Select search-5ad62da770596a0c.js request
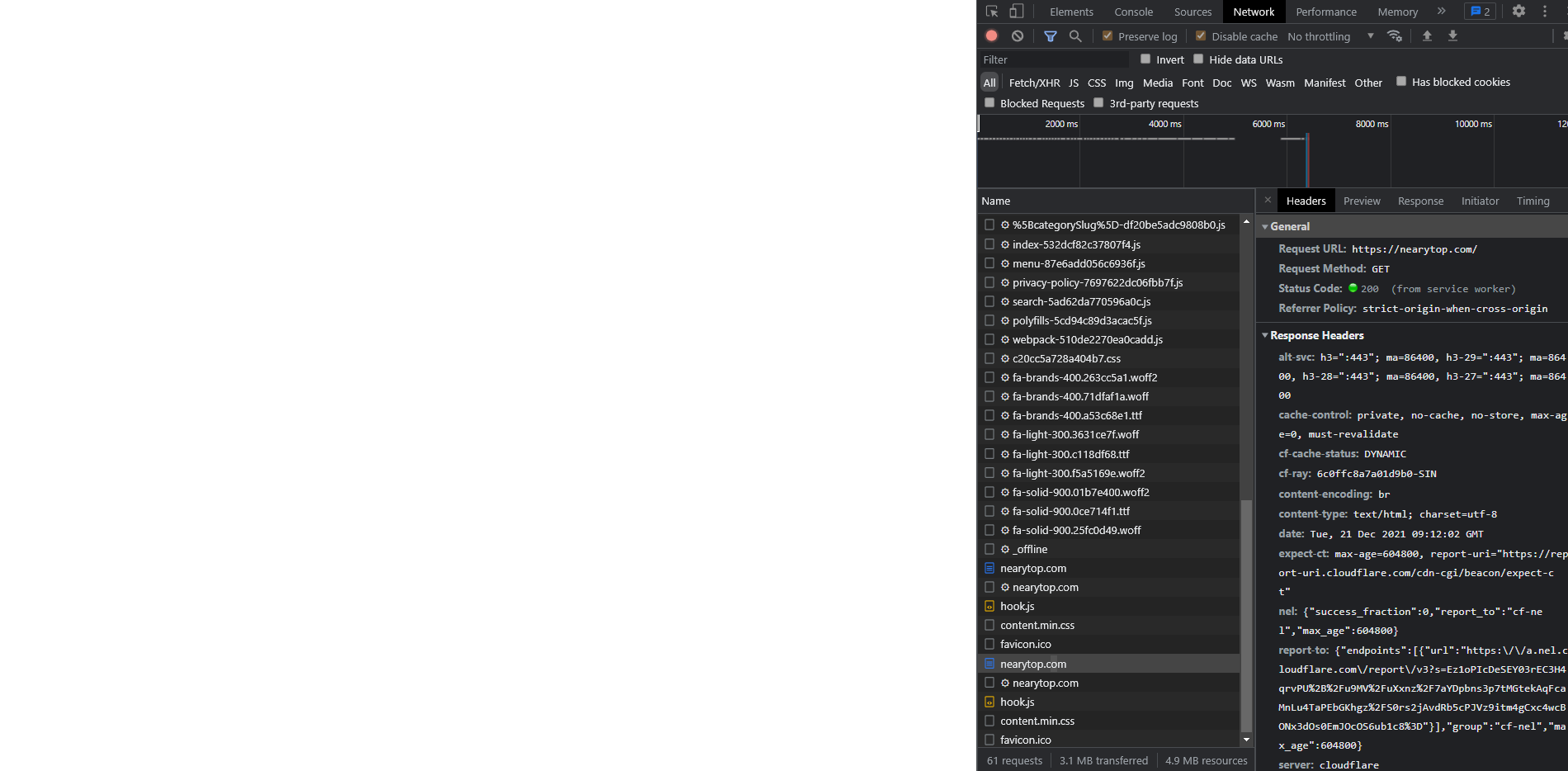This screenshot has width=1568, height=771. pyautogui.click(x=1109, y=301)
